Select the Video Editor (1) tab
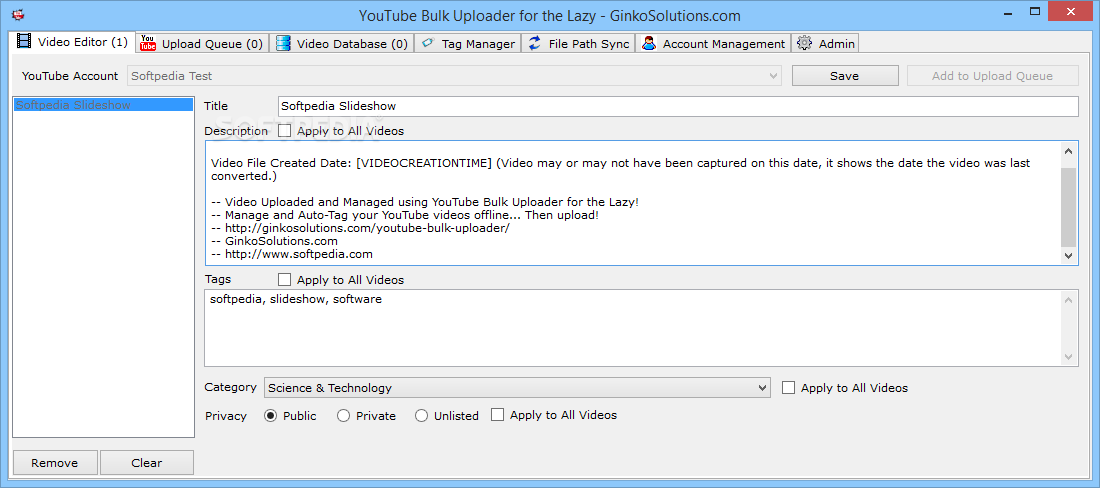The width and height of the screenshot is (1100, 488). coord(73,41)
